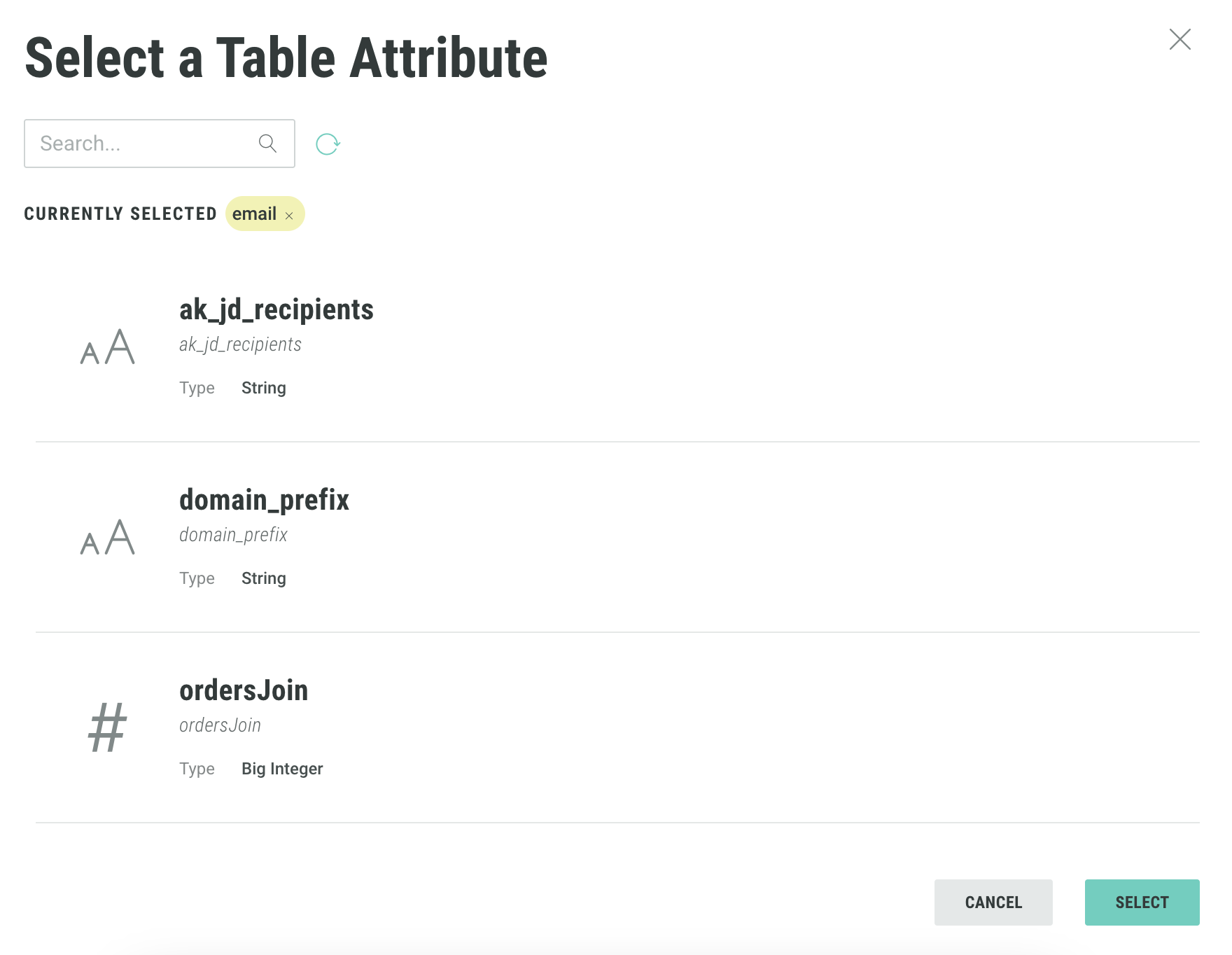Viewport: 1232px width, 955px height.
Task: Confirm with the Select button
Action: (x=1142, y=902)
